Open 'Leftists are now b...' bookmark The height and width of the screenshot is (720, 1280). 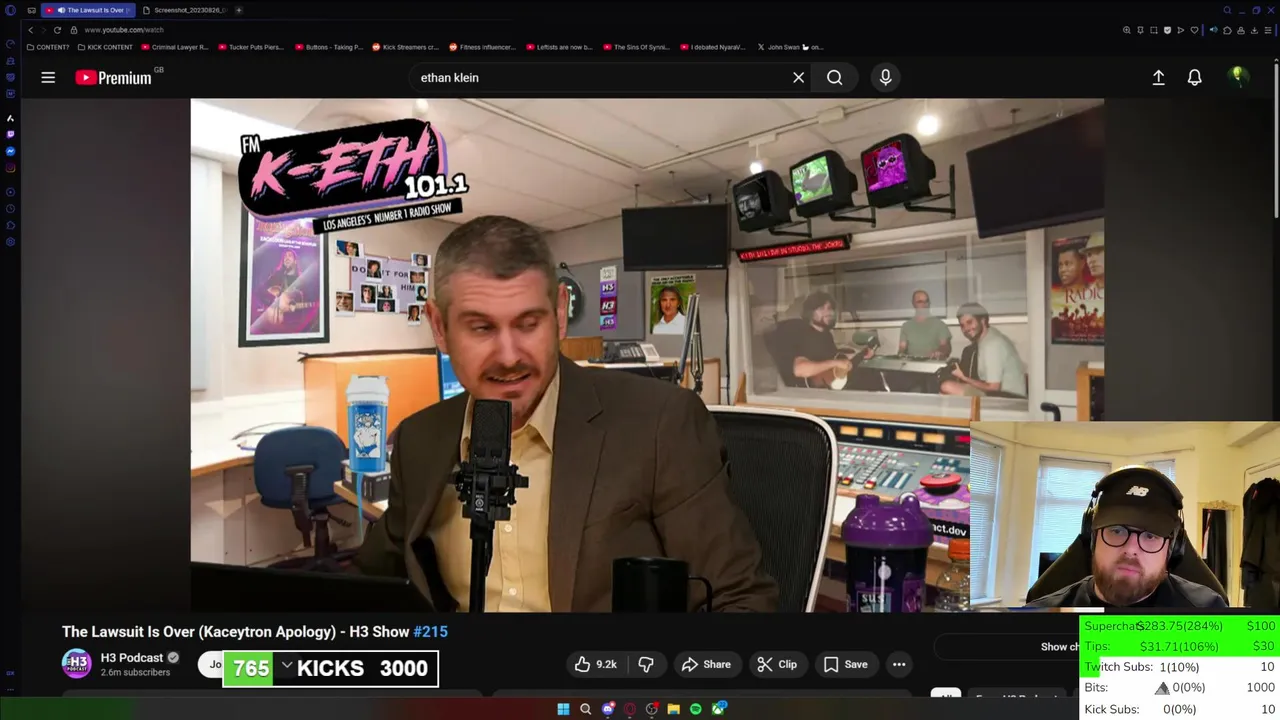[559, 47]
